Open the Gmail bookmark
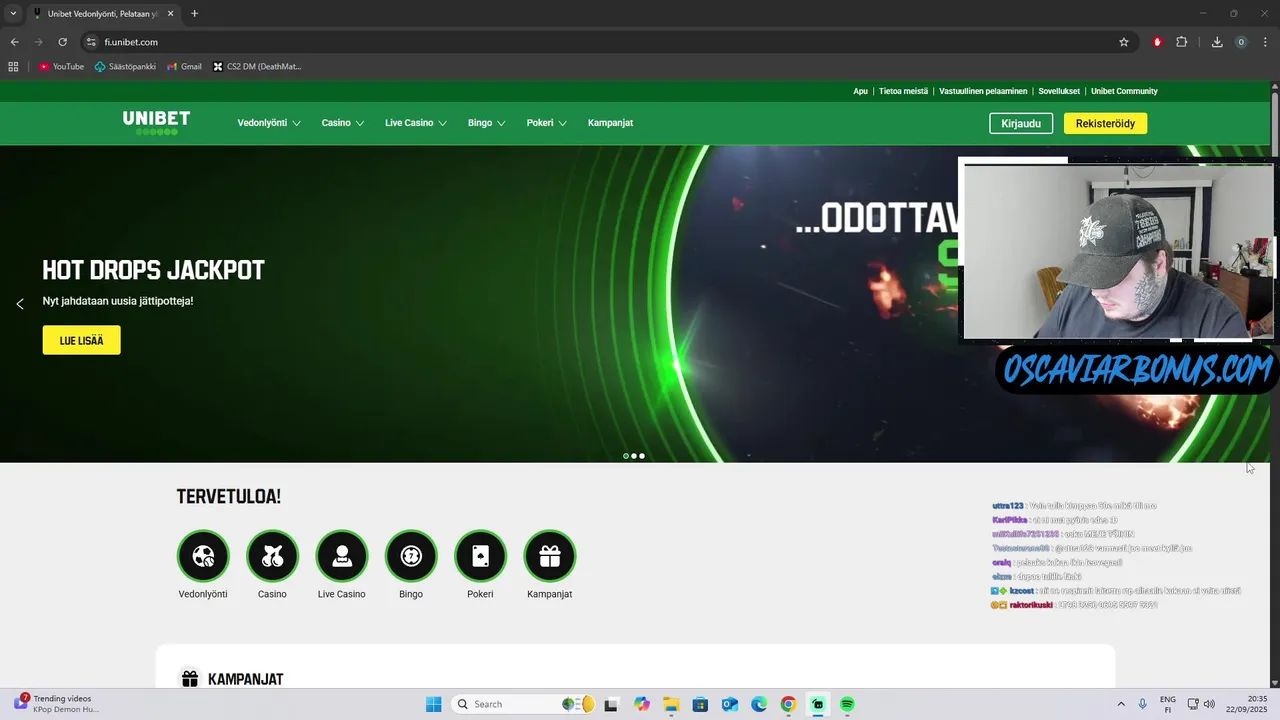 184,67
